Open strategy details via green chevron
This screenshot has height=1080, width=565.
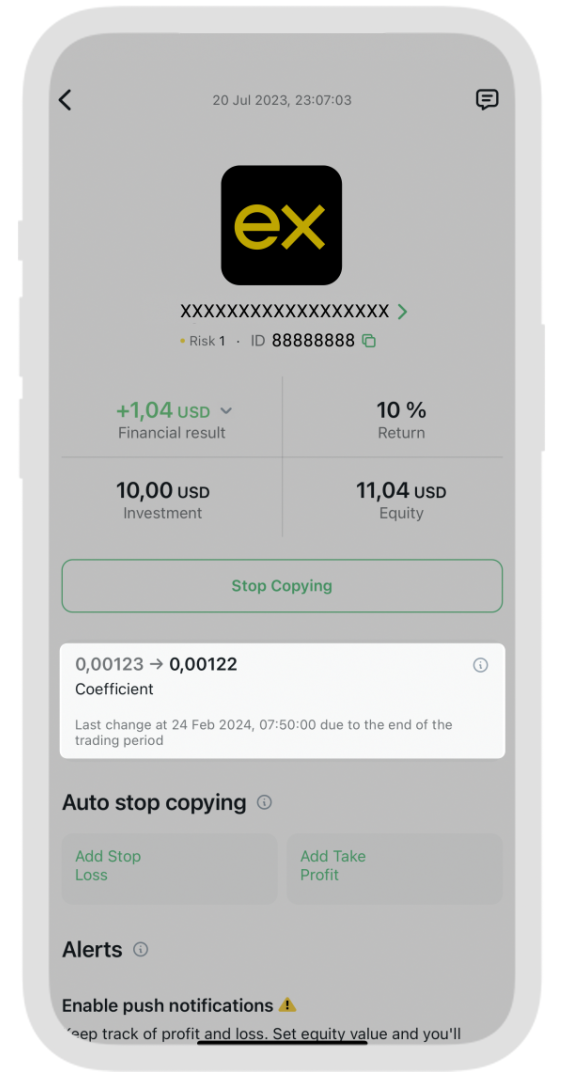402,312
